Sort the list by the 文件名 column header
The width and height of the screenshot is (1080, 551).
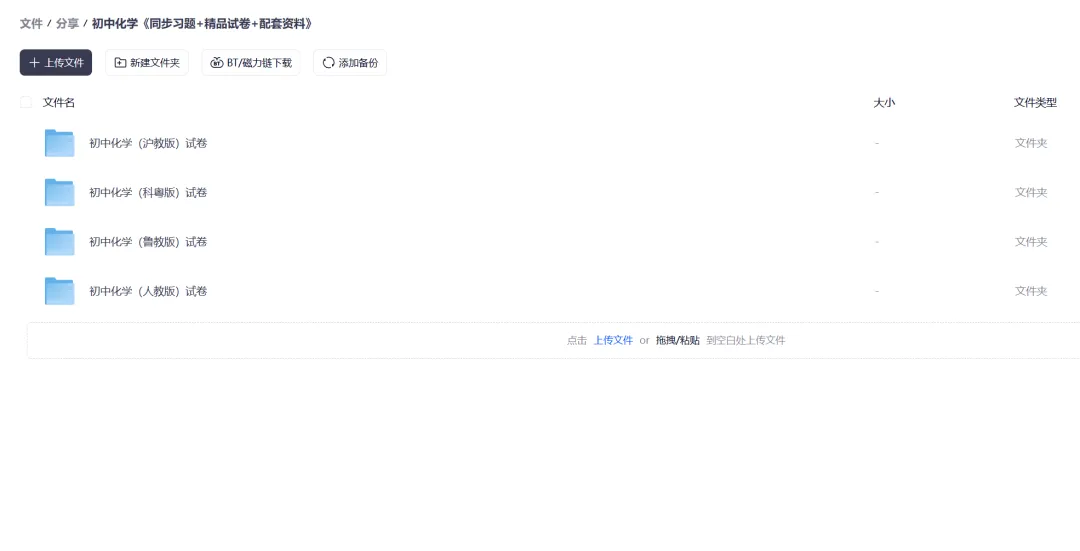[59, 103]
